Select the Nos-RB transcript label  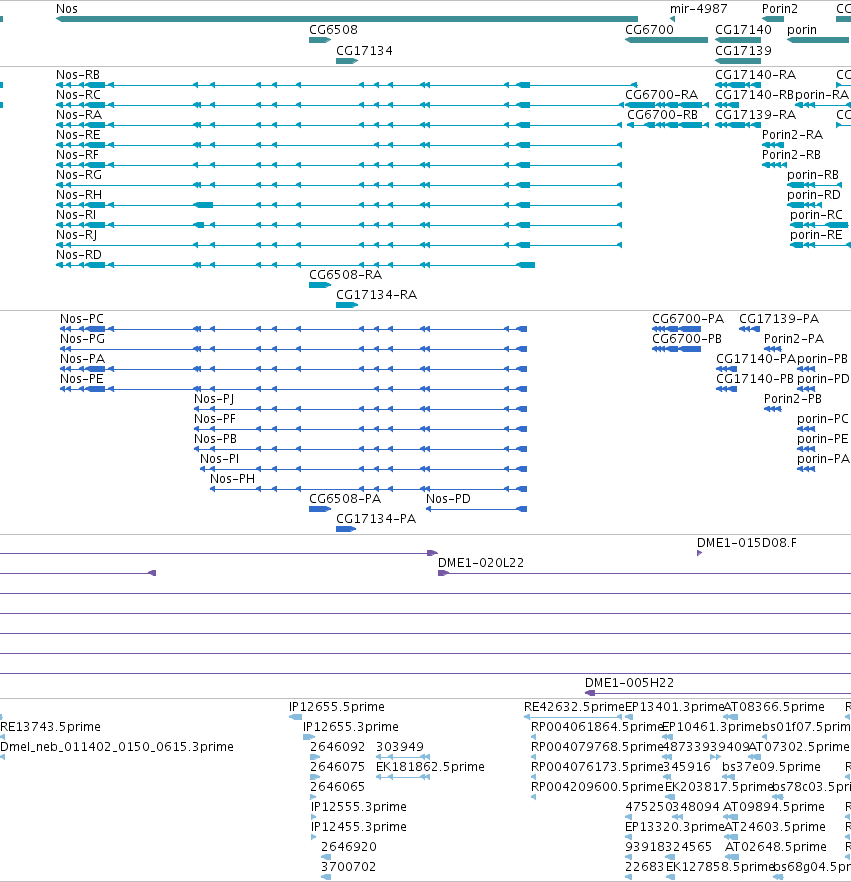click(x=78, y=75)
